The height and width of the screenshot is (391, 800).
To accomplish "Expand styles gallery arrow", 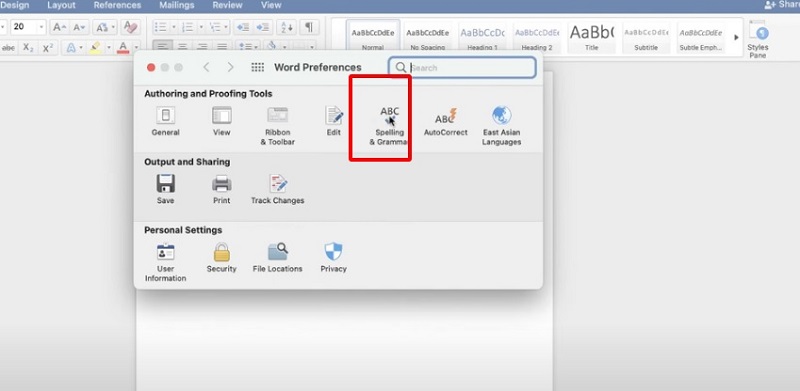I will point(736,37).
